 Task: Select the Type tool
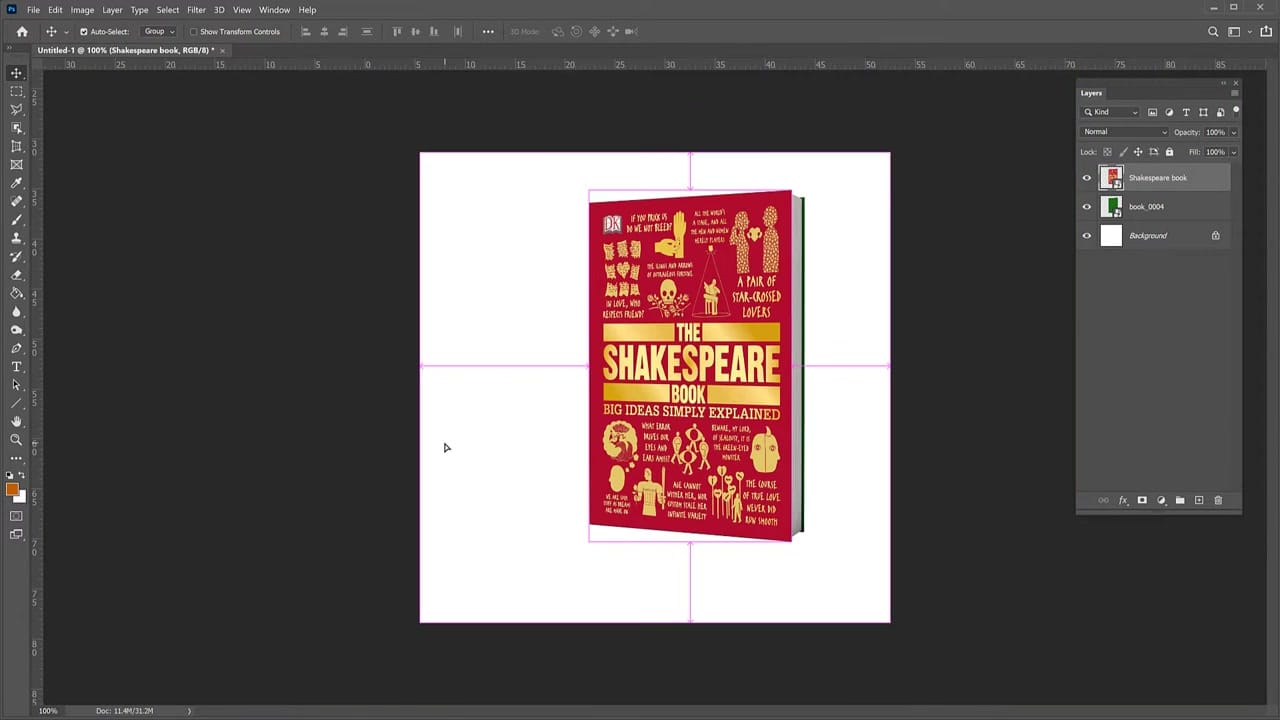pyautogui.click(x=16, y=367)
